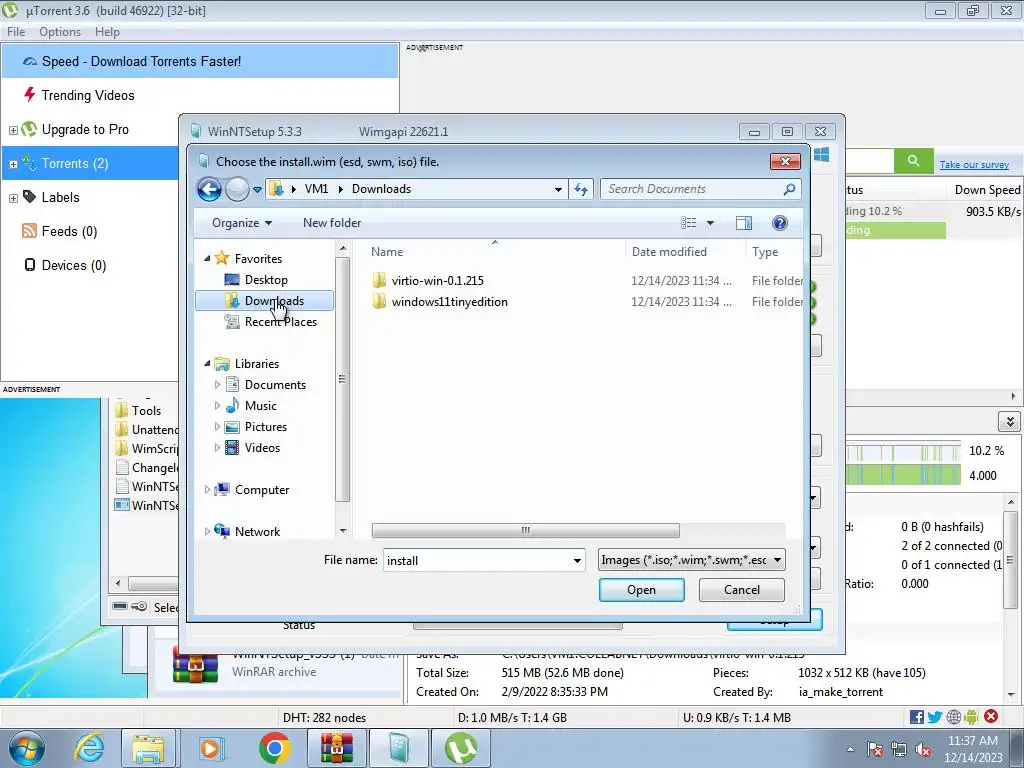Select the Pictures library
This screenshot has width=1024, height=768.
tap(265, 426)
